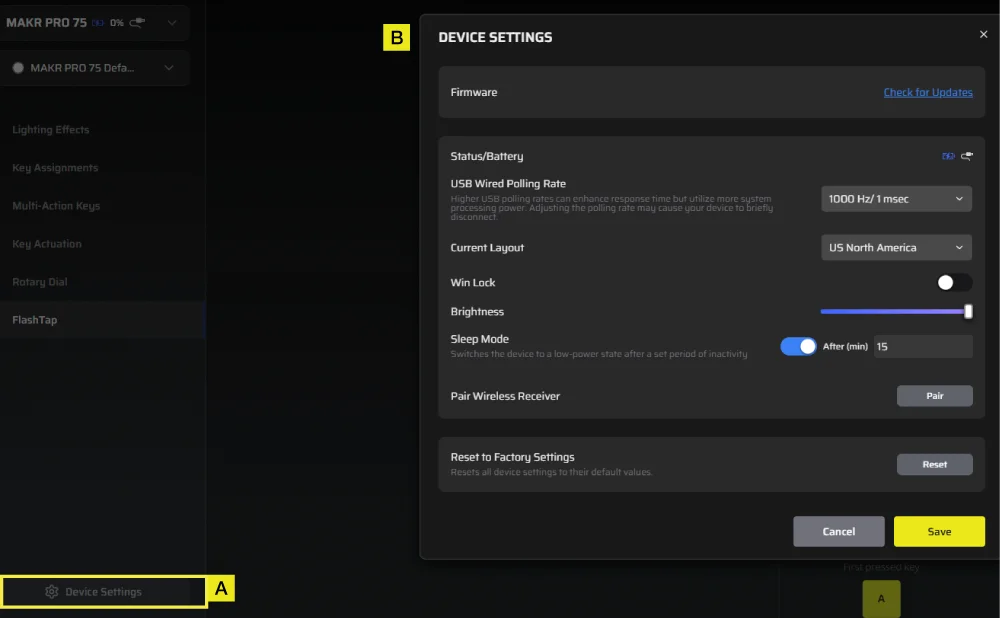Click the Sleep Mode minutes input field
The width and height of the screenshot is (1000, 618).
(922, 345)
